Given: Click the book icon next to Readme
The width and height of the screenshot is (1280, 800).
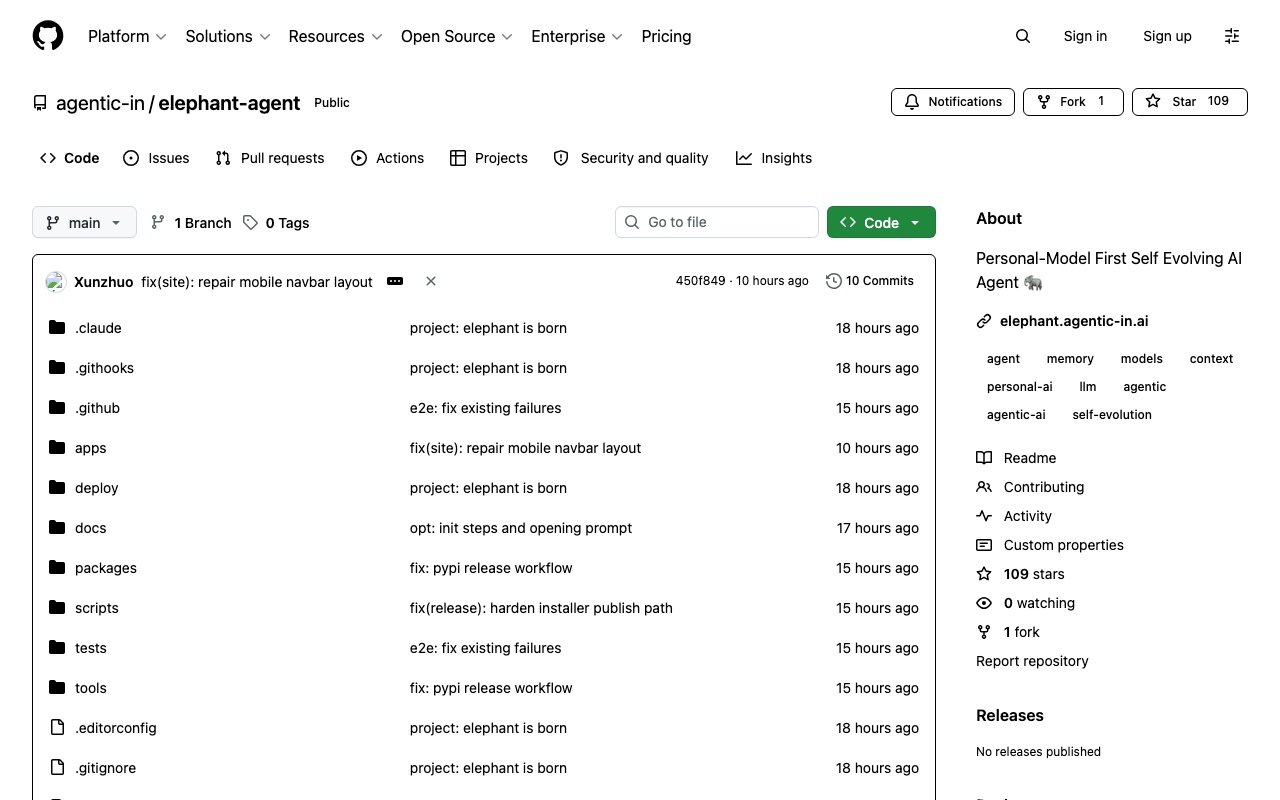Looking at the screenshot, I should click(x=984, y=458).
